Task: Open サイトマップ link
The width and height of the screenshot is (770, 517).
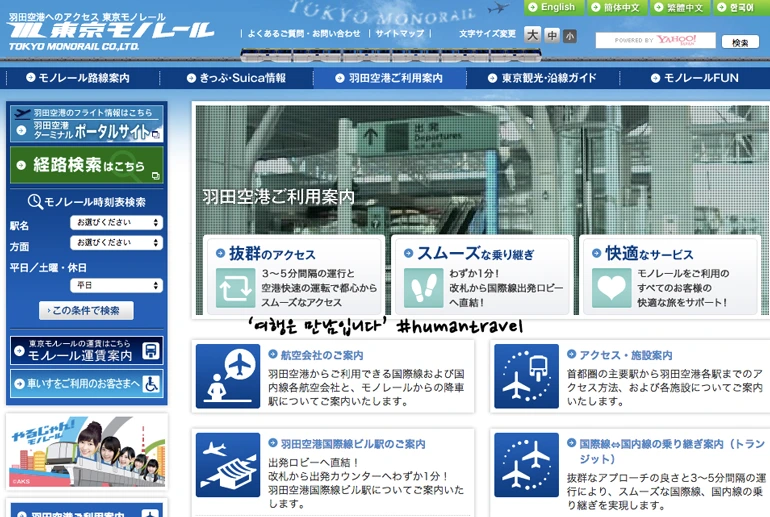Action: pyautogui.click(x=399, y=33)
